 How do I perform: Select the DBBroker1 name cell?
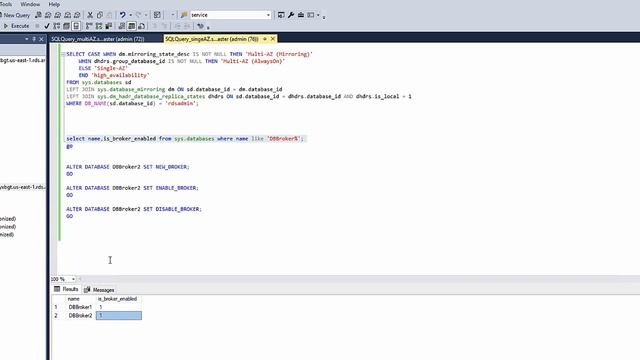tap(80, 307)
